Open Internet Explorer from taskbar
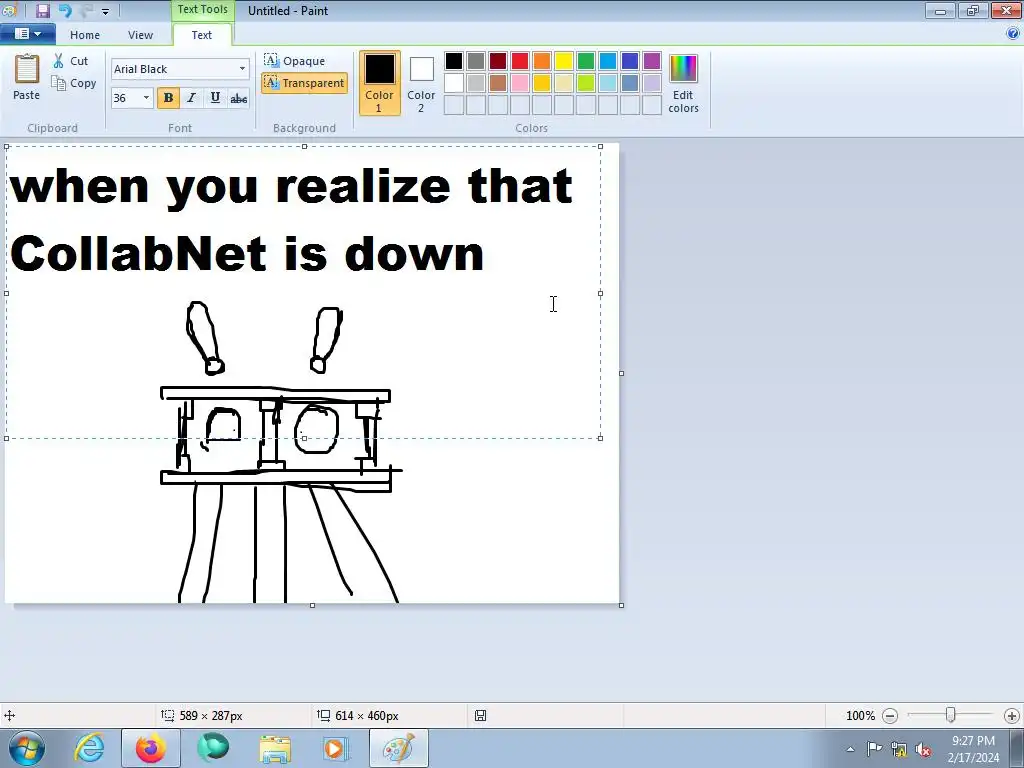This screenshot has width=1024, height=768. 89,748
